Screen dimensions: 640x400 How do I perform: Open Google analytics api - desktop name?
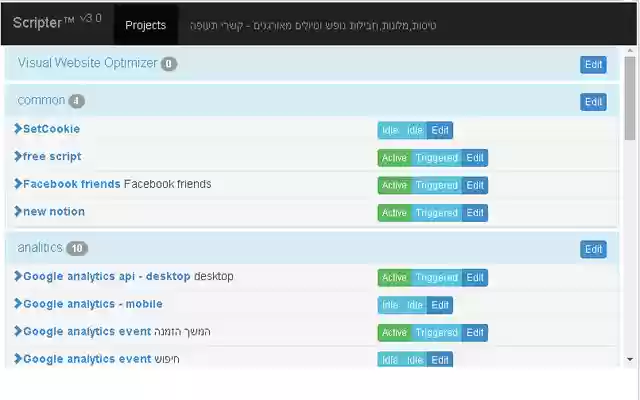107,276
